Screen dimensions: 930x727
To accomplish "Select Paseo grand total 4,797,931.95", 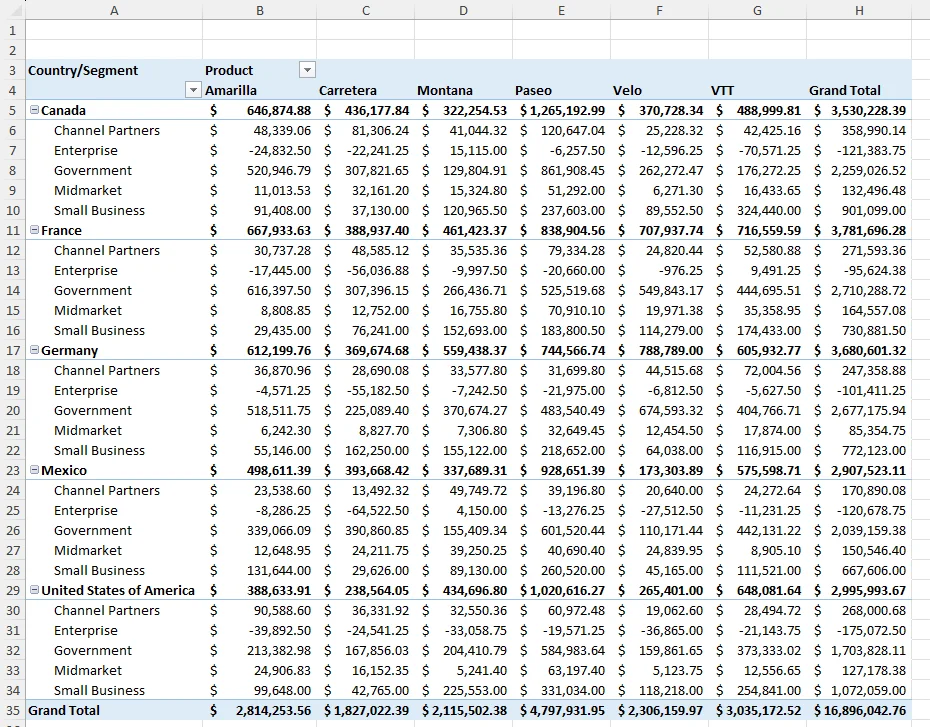I will [x=561, y=710].
